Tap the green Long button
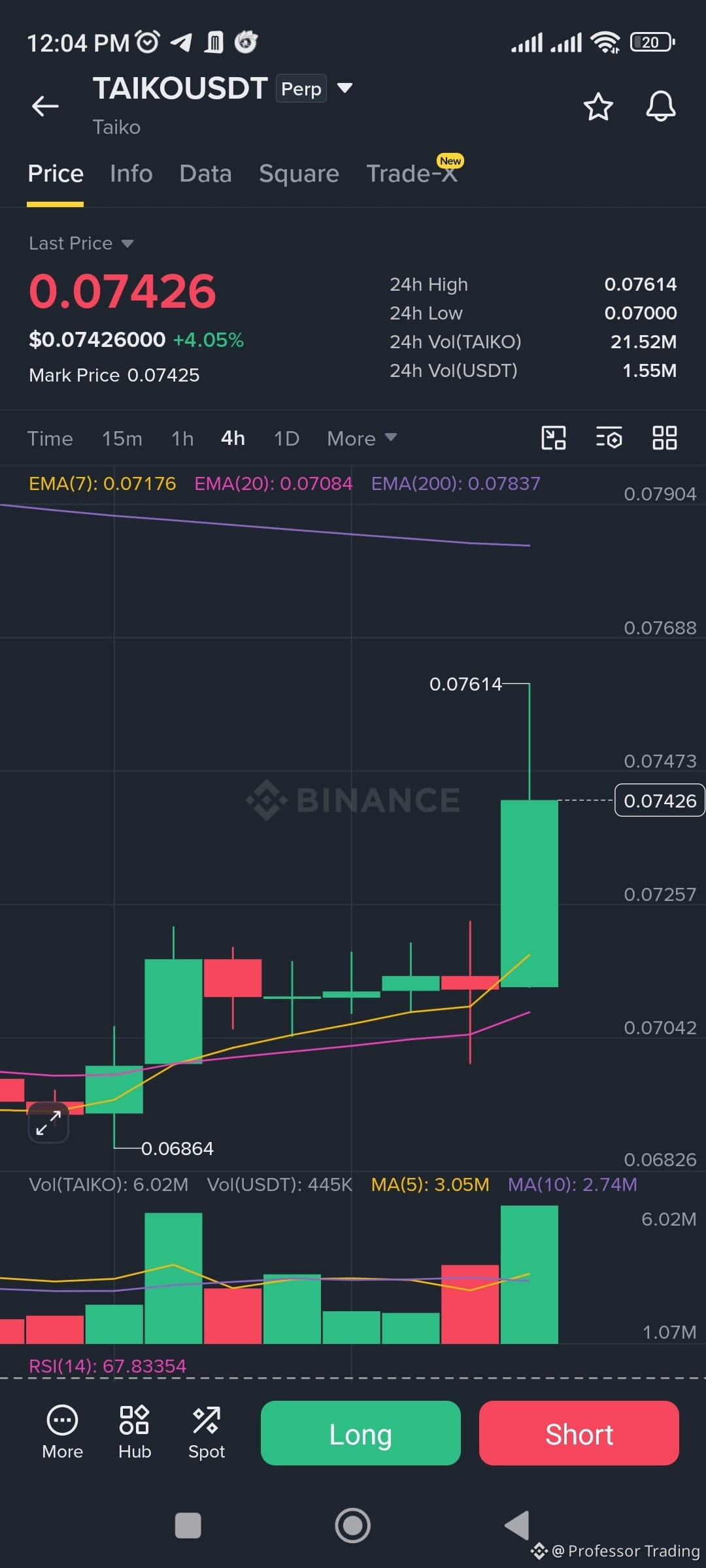This screenshot has height=1568, width=706. 361,1433
